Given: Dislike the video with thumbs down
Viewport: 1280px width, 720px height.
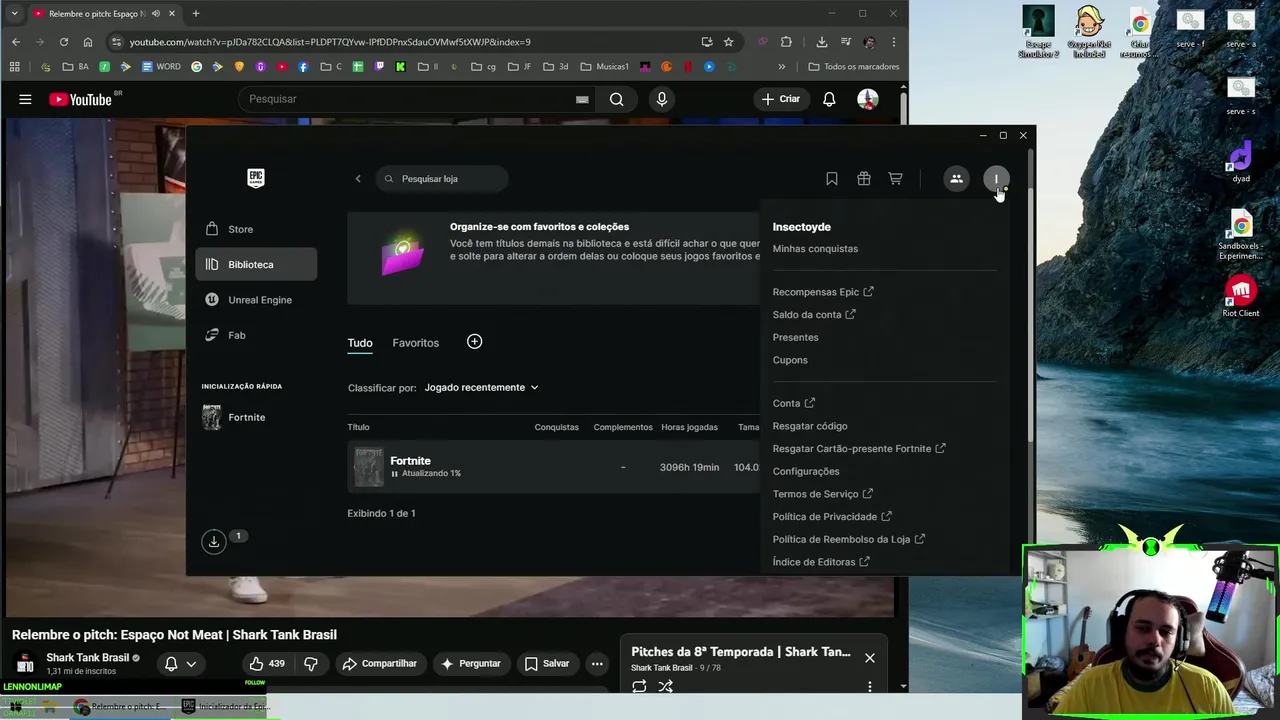Looking at the screenshot, I should [311, 664].
